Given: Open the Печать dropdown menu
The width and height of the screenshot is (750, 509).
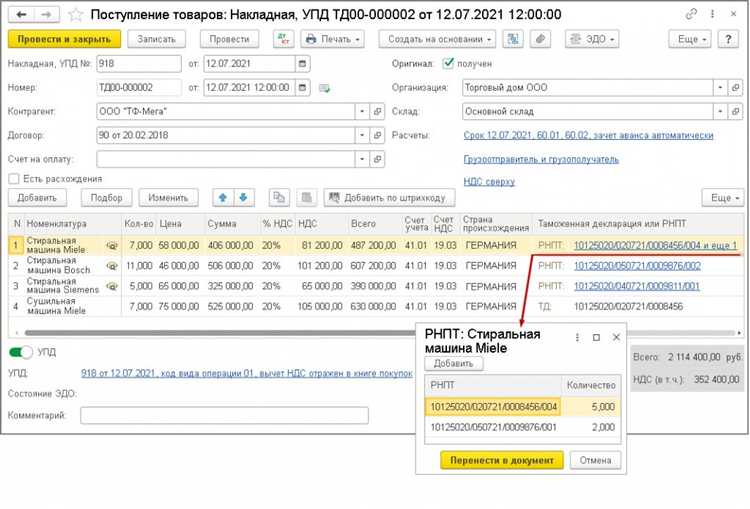Looking at the screenshot, I should coord(332,39).
